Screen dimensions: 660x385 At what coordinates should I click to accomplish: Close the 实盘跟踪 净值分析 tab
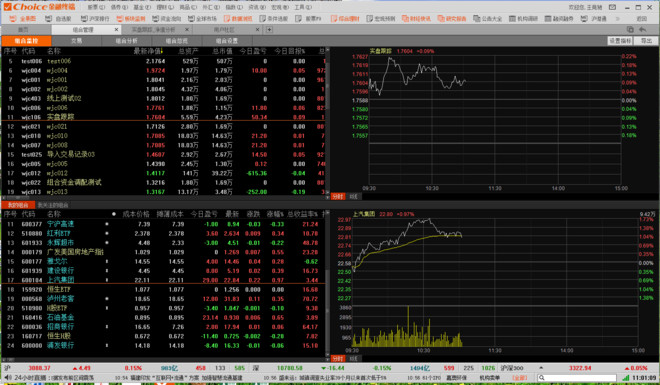[x=187, y=30]
